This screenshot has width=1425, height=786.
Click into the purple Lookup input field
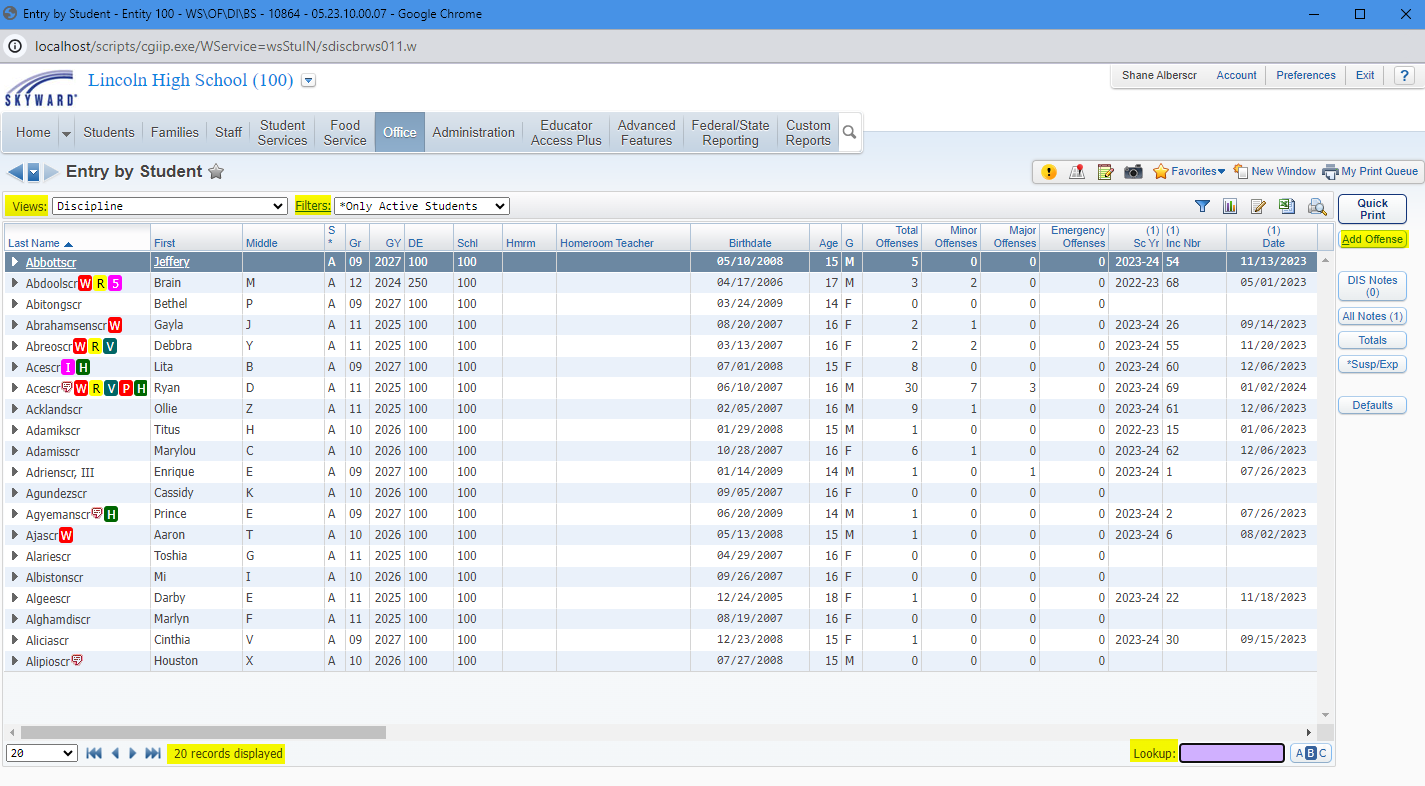coord(1231,753)
